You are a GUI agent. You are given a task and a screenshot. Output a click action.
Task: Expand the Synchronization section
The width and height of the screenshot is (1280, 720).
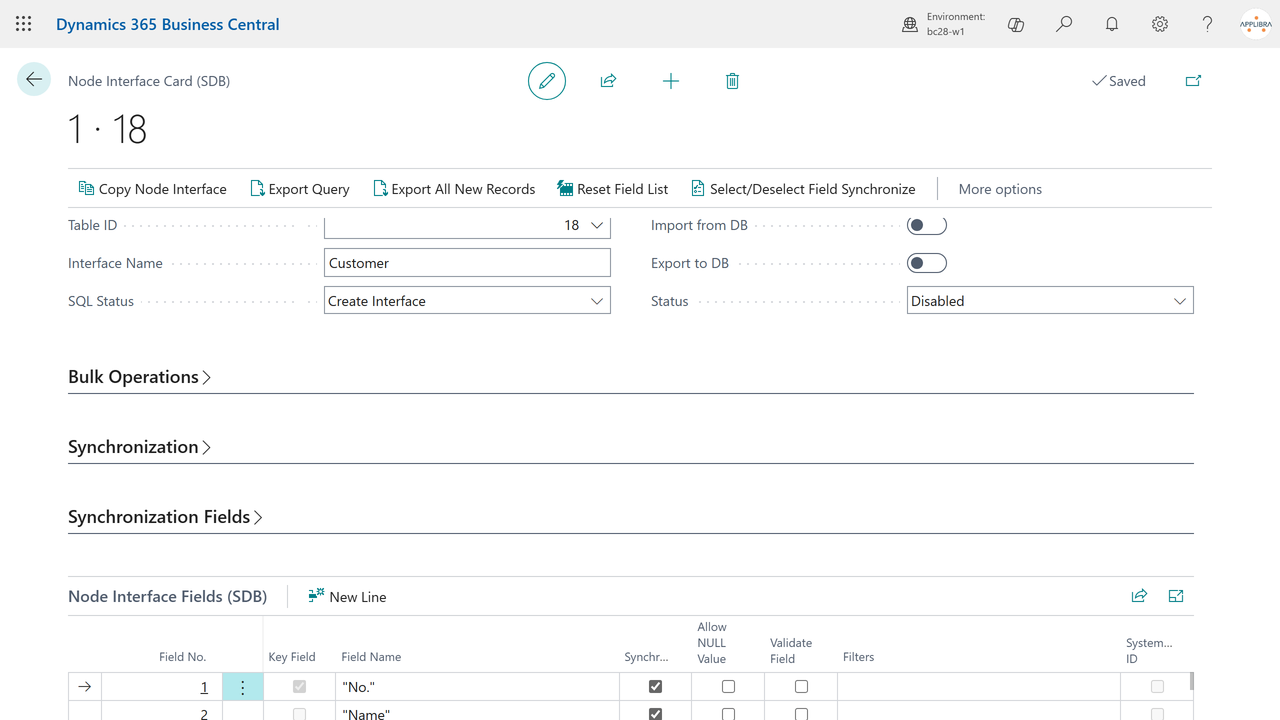coord(139,447)
